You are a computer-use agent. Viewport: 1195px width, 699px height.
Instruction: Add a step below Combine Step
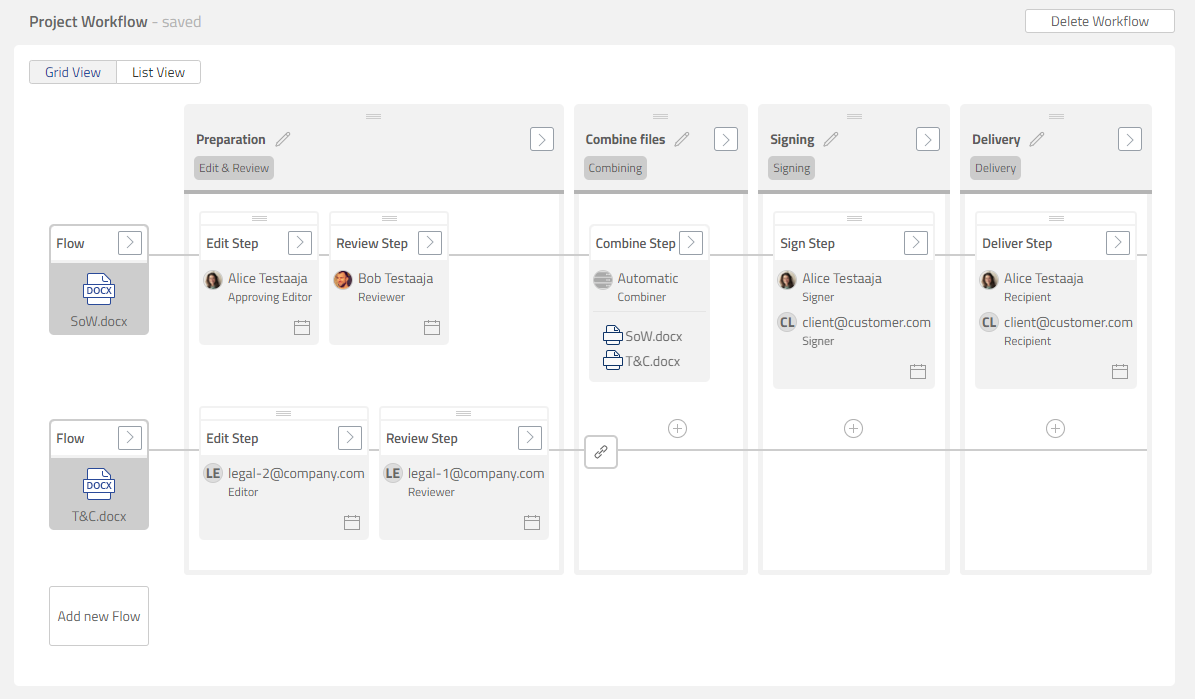(677, 428)
